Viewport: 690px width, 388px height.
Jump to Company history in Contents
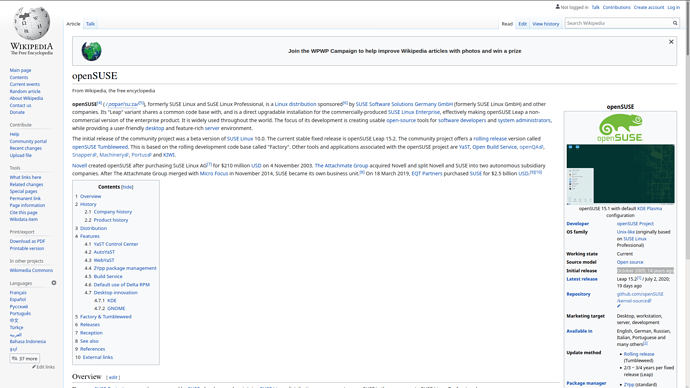[x=113, y=212]
